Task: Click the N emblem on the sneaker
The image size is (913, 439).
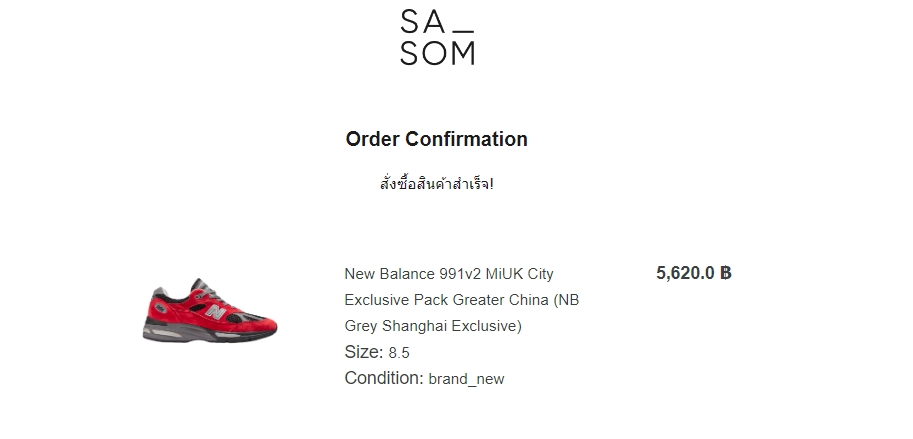Action: [x=215, y=312]
